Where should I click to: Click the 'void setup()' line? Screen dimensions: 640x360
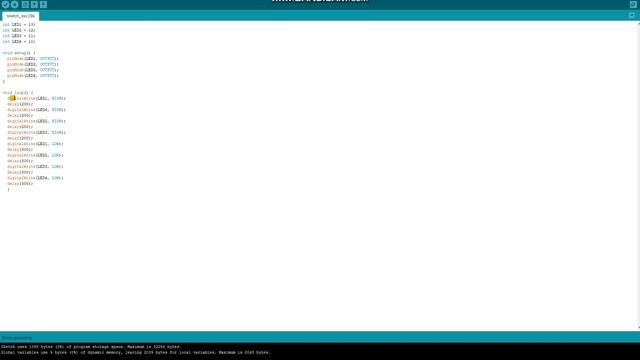tap(19, 53)
